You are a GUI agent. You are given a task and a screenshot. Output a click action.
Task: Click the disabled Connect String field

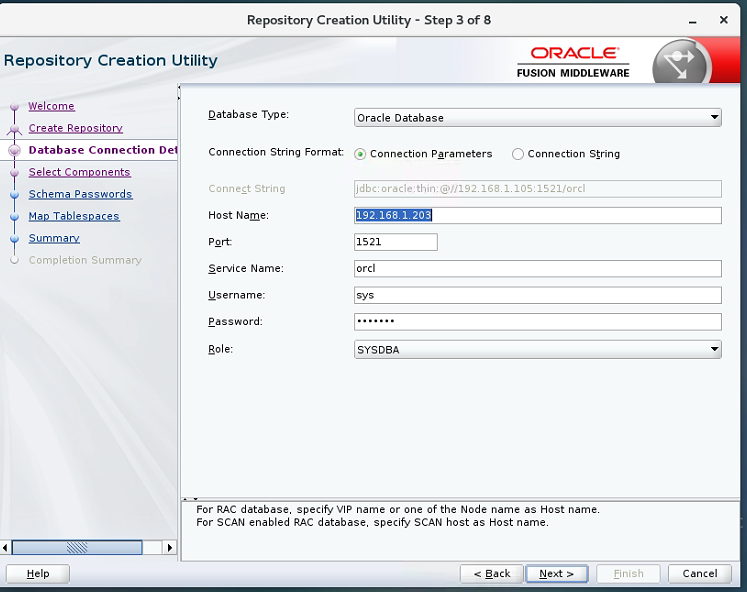pyautogui.click(x=537, y=189)
